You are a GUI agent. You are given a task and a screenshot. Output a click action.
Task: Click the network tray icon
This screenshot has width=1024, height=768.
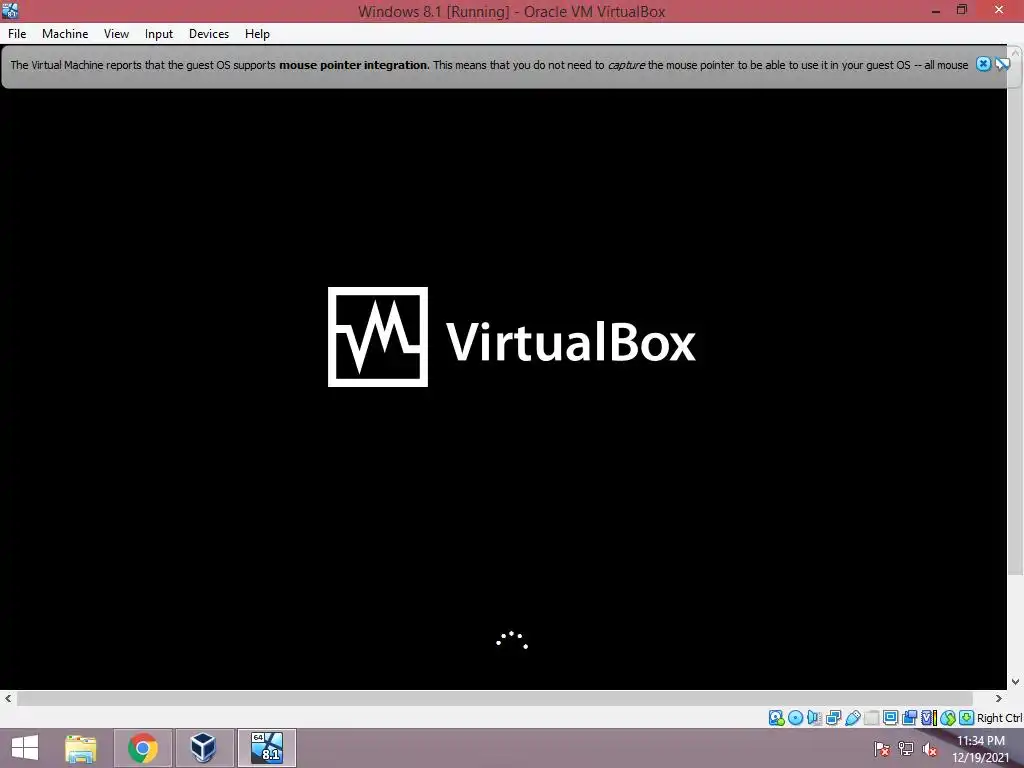click(x=906, y=749)
